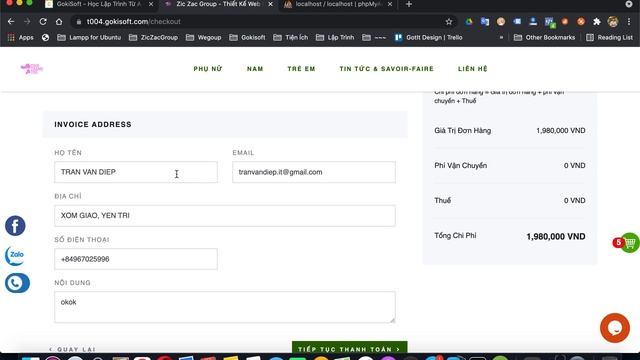Open a new browser tab
640x360 pixels.
(x=409, y=4)
